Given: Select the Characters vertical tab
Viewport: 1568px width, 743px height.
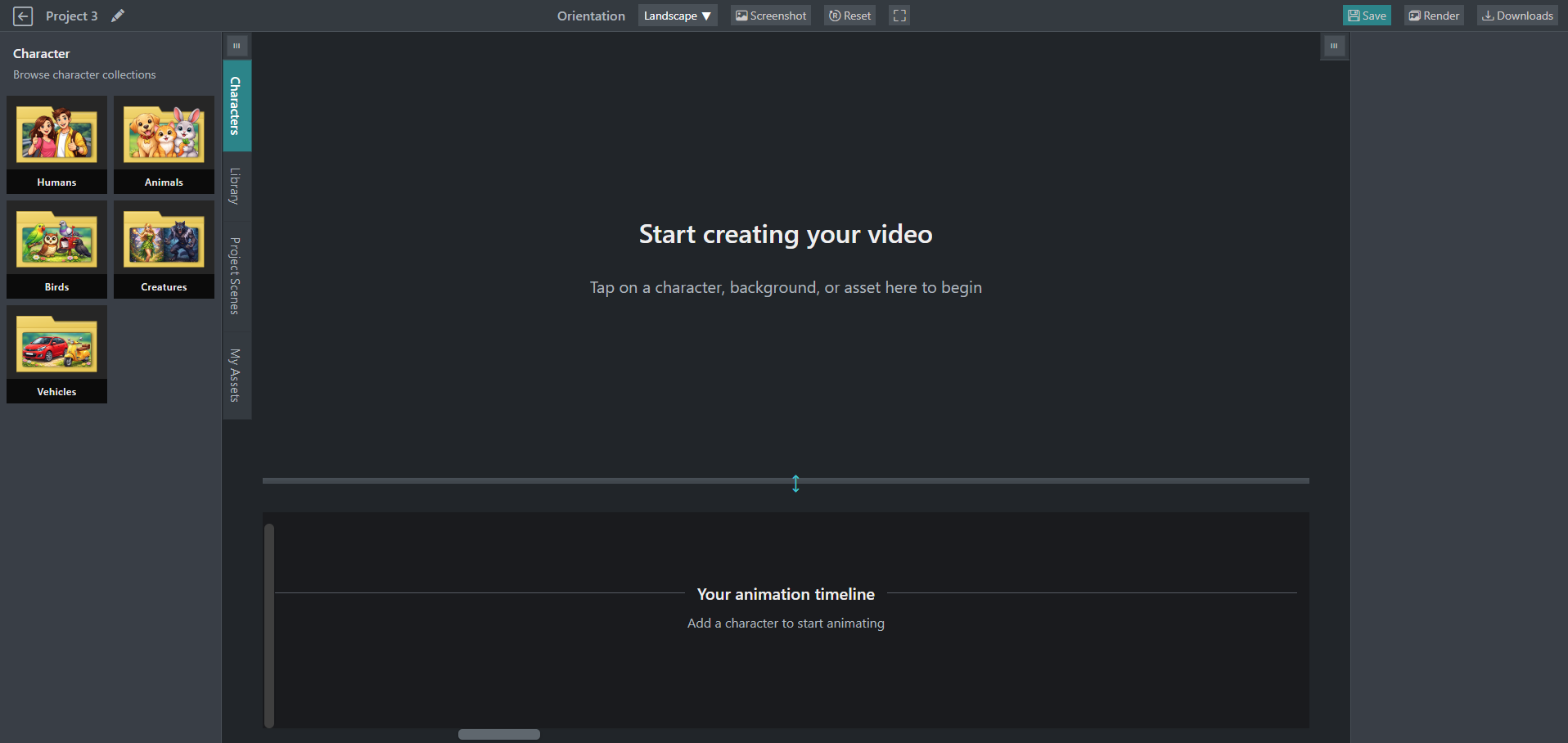Looking at the screenshot, I should (237, 106).
